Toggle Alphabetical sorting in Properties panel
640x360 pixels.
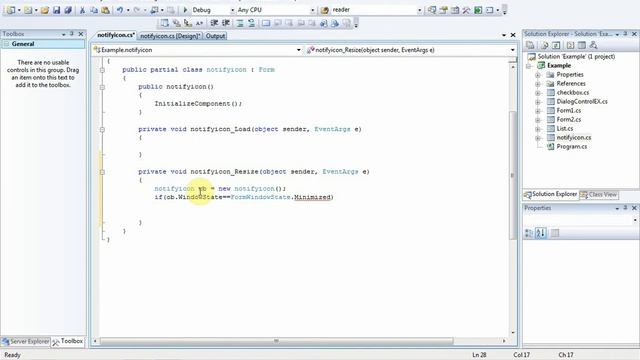pyautogui.click(x=541, y=233)
